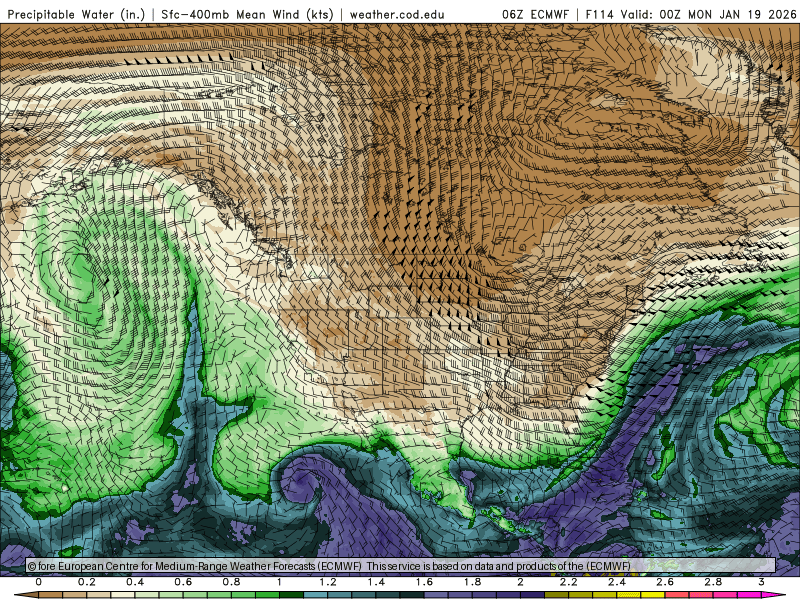The width and height of the screenshot is (800, 600).
Task: Click the '0.8' color scale label
Action: tap(231, 582)
